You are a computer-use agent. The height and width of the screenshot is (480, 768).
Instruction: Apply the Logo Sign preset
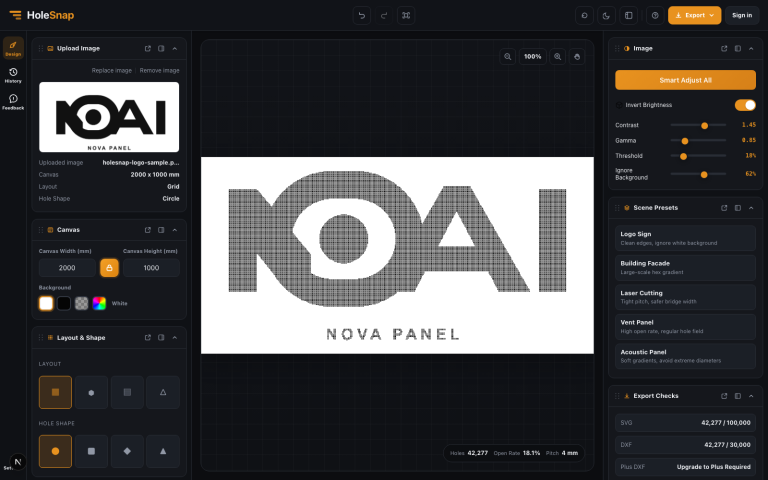(685, 238)
